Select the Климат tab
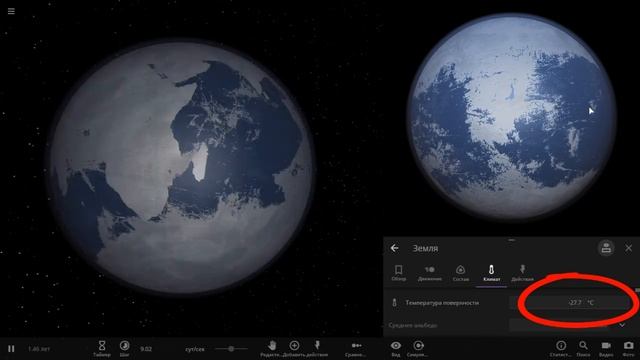The width and height of the screenshot is (640, 360). point(491,273)
